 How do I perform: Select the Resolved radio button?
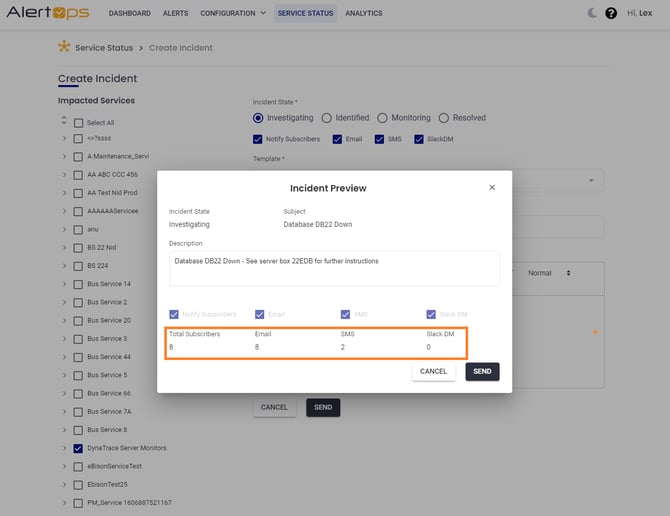click(x=443, y=118)
